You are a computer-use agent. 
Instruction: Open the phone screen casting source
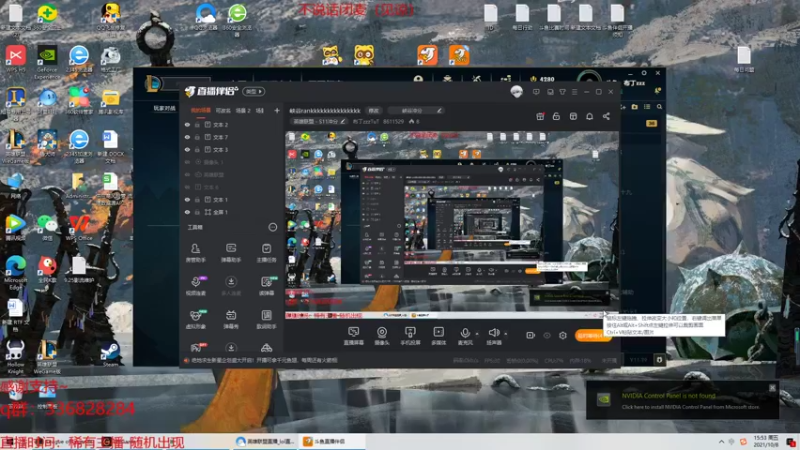tap(410, 336)
